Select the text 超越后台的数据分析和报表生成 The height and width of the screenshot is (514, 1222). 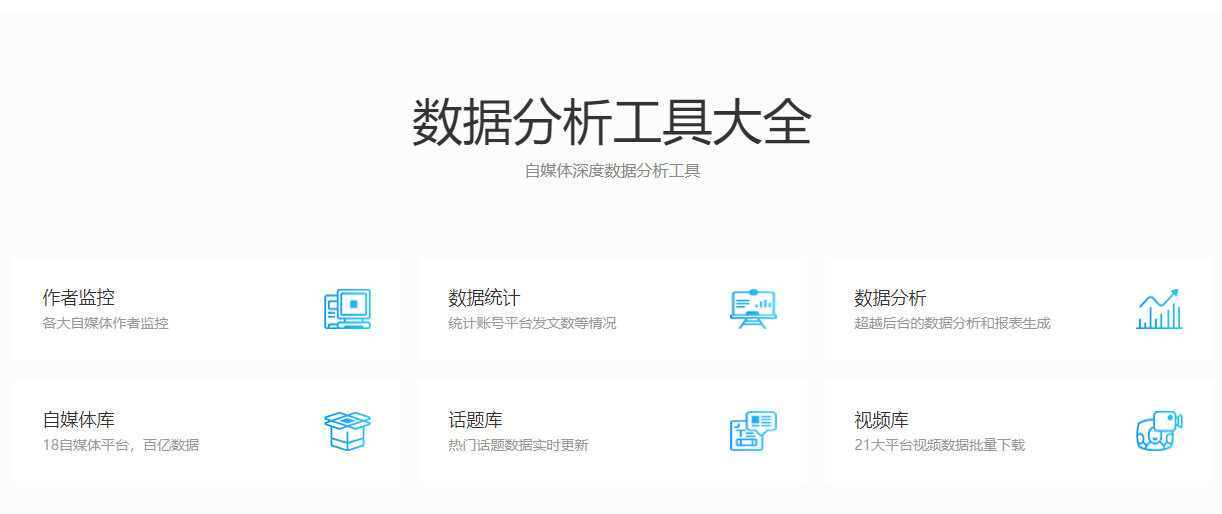click(952, 323)
